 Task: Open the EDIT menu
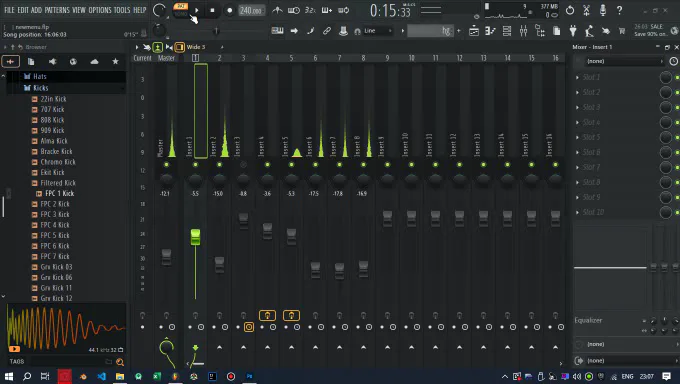point(23,10)
